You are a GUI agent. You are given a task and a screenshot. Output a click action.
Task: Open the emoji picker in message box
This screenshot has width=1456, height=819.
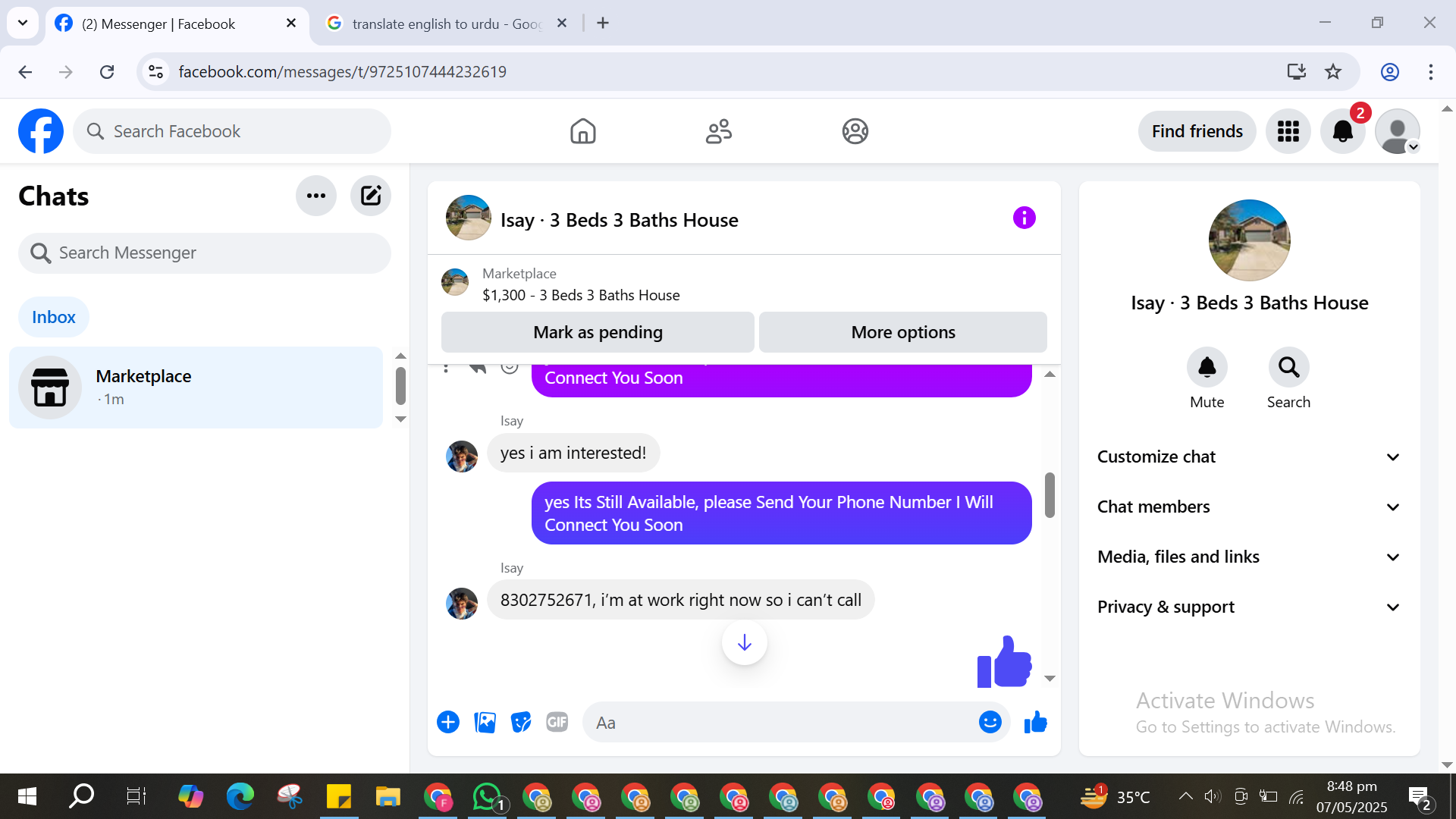click(990, 722)
